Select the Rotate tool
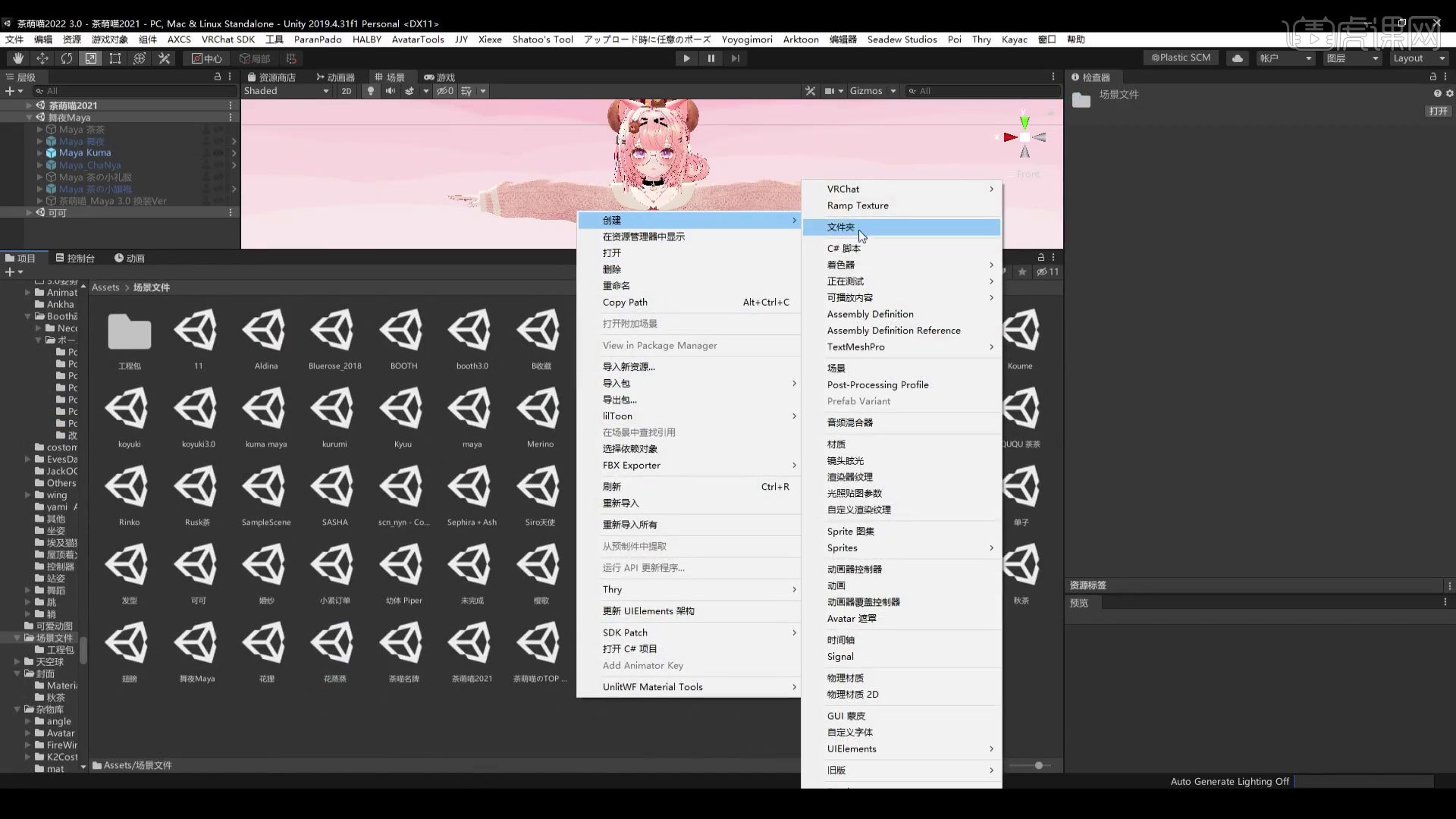This screenshot has width=1456, height=819. [67, 58]
